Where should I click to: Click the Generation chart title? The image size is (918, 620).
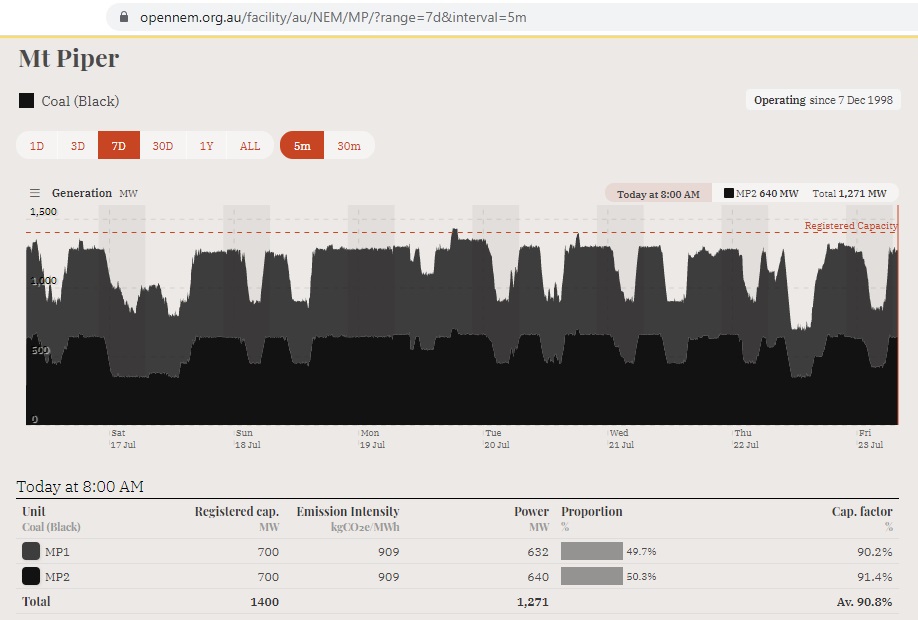81,193
